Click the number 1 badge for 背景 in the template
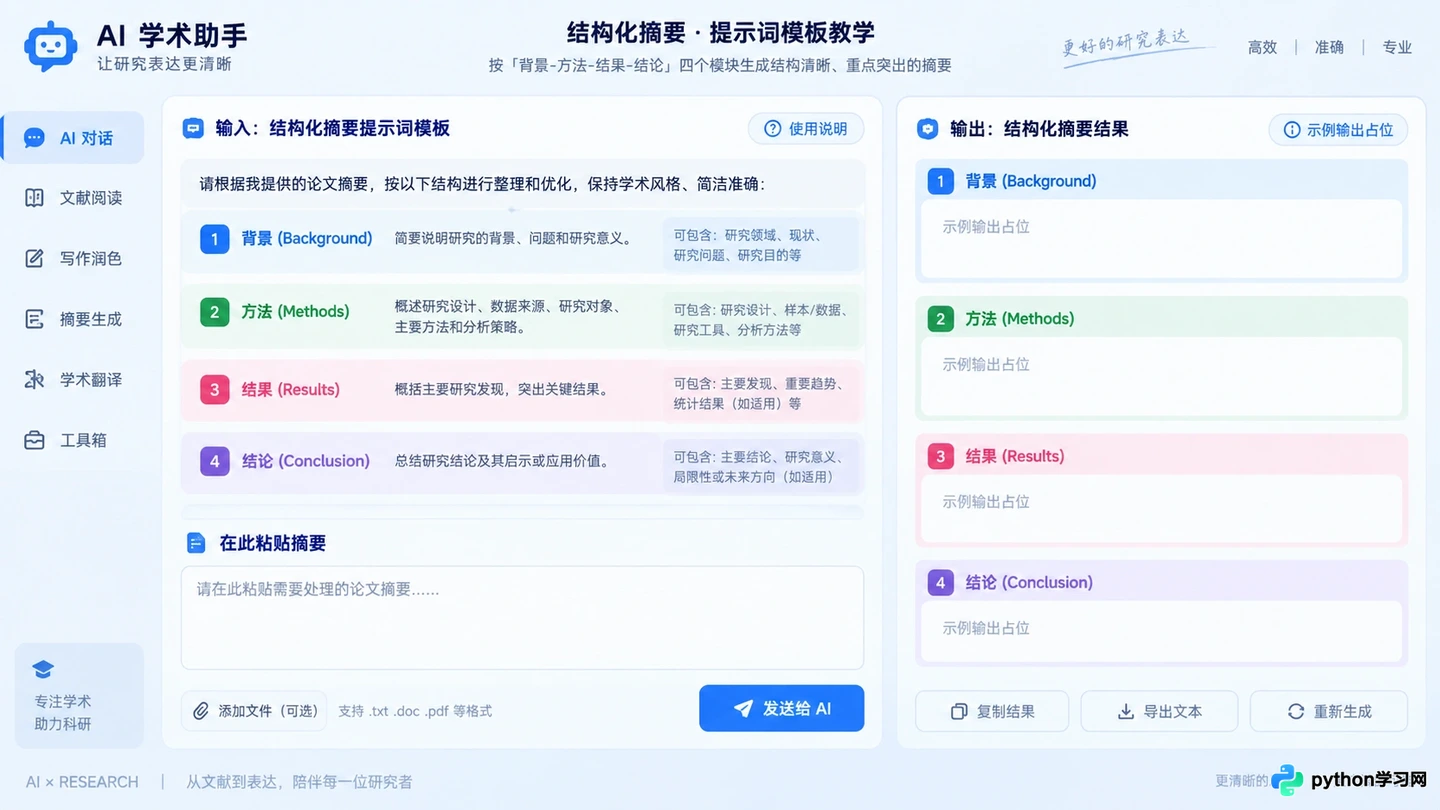 214,239
